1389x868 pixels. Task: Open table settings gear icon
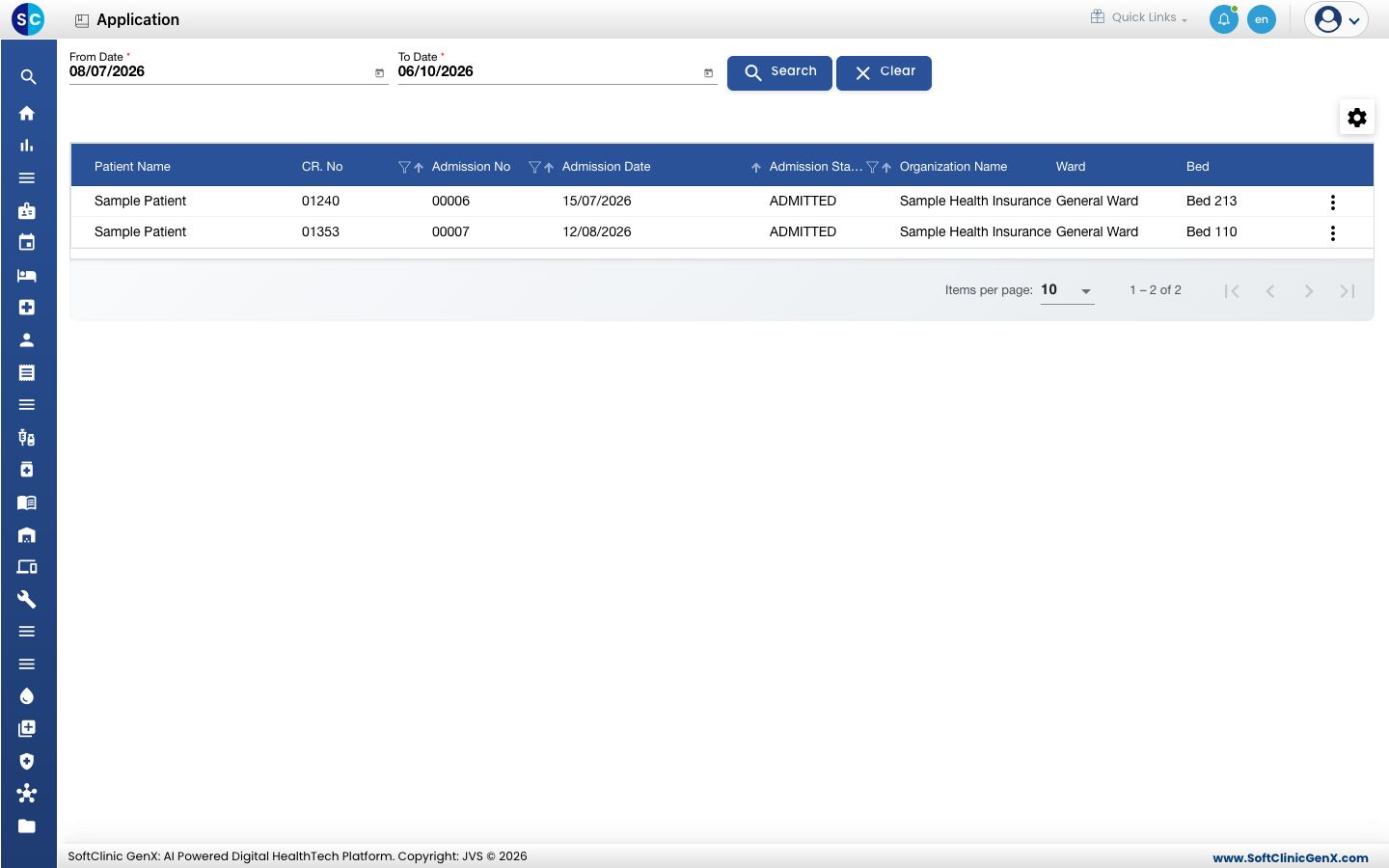pos(1357,118)
